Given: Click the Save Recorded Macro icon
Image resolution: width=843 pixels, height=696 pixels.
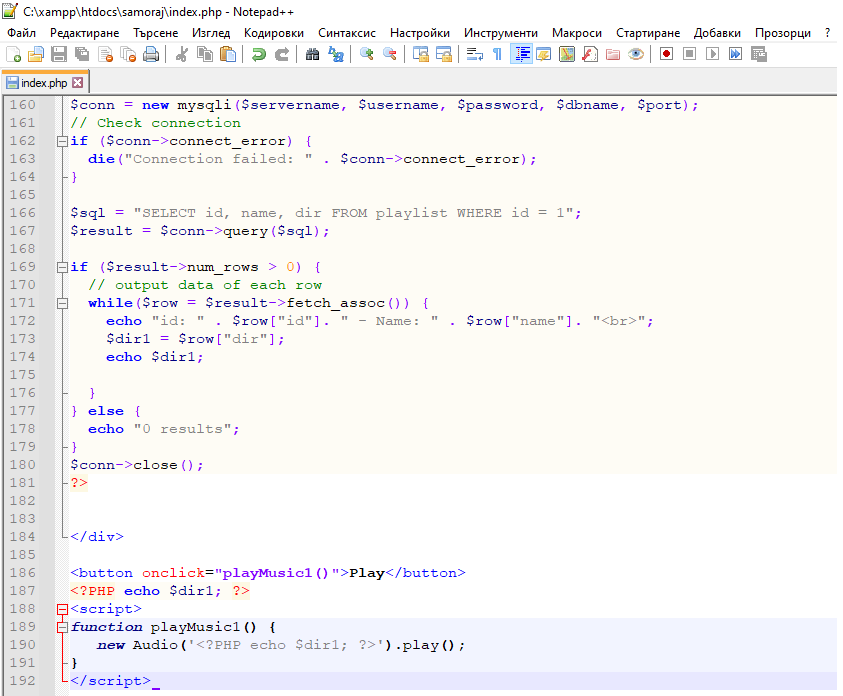Looking at the screenshot, I should pyautogui.click(x=759, y=54).
